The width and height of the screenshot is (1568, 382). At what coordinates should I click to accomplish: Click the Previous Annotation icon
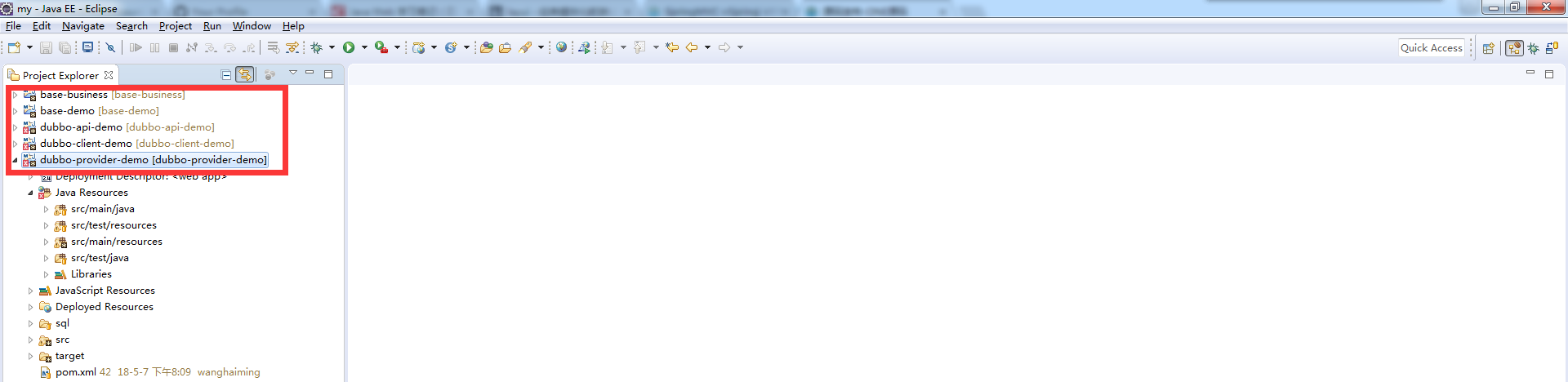point(639,47)
